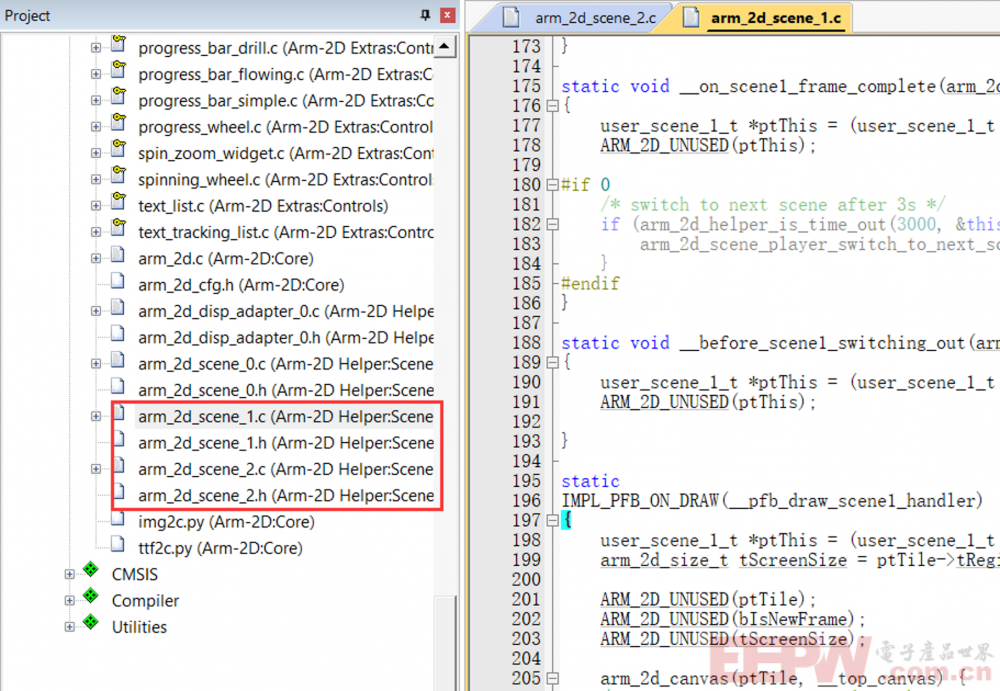Click the file icon of img2c.py
Image resolution: width=1000 pixels, height=691 pixels.
pyautogui.click(x=118, y=518)
